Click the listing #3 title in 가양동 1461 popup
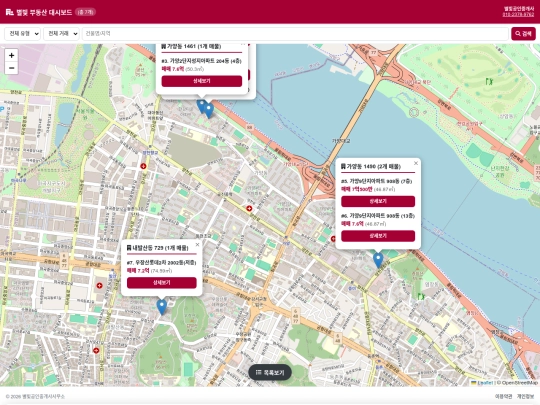 201,61
